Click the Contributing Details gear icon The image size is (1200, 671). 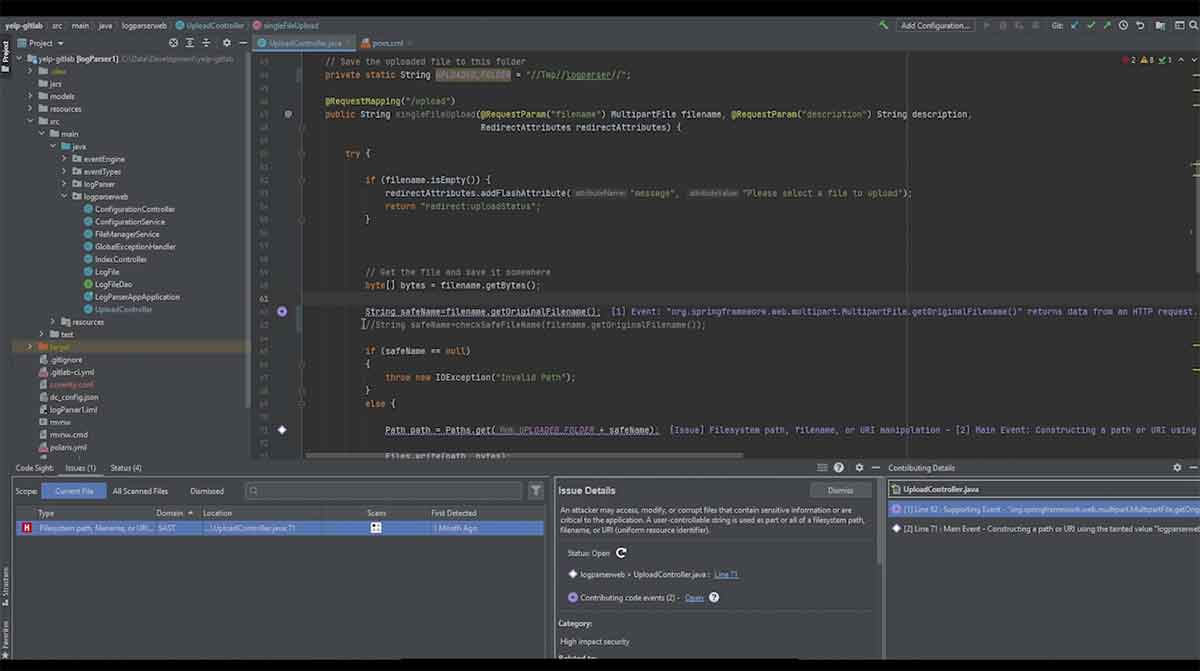coord(1177,468)
